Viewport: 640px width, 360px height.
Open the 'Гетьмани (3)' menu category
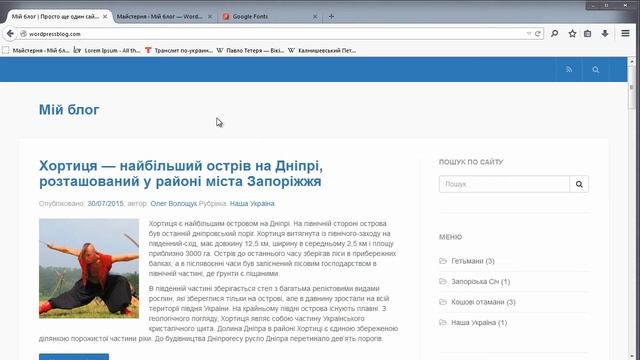(473, 261)
